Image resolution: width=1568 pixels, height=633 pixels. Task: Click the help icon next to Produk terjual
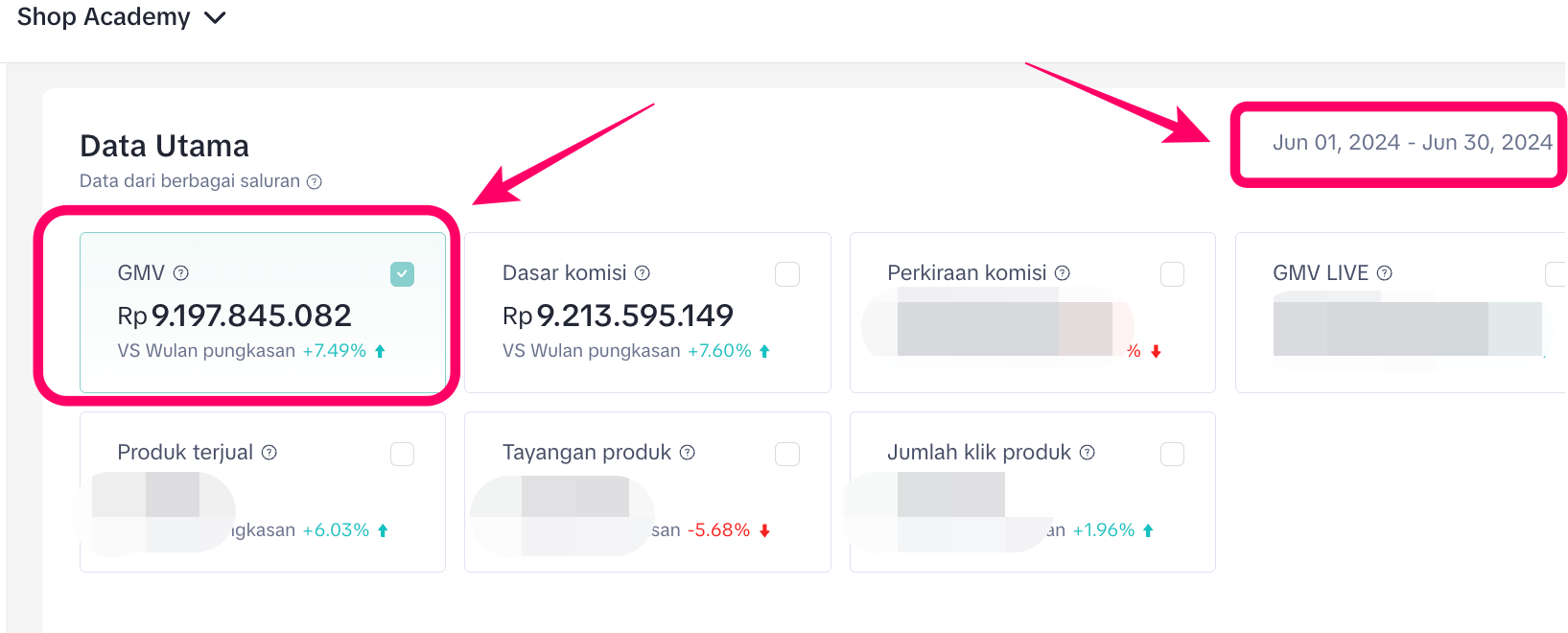tap(269, 453)
